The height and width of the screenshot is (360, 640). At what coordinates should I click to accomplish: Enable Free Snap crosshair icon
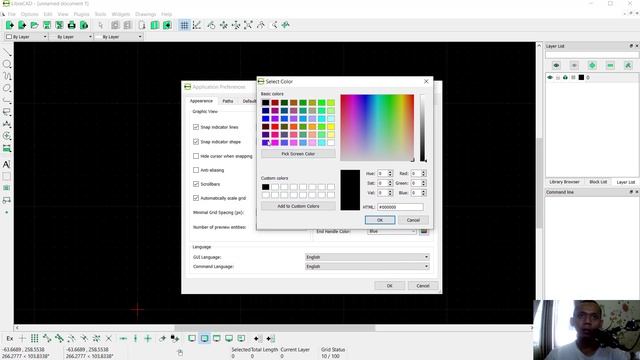click(x=22, y=338)
